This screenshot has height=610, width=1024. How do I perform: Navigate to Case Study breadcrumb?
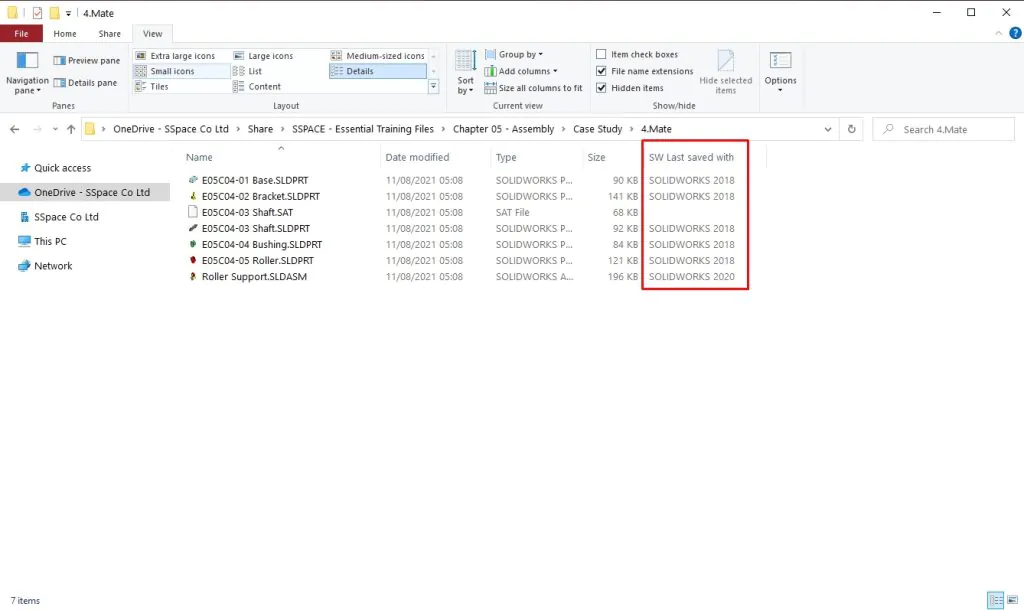coord(597,129)
